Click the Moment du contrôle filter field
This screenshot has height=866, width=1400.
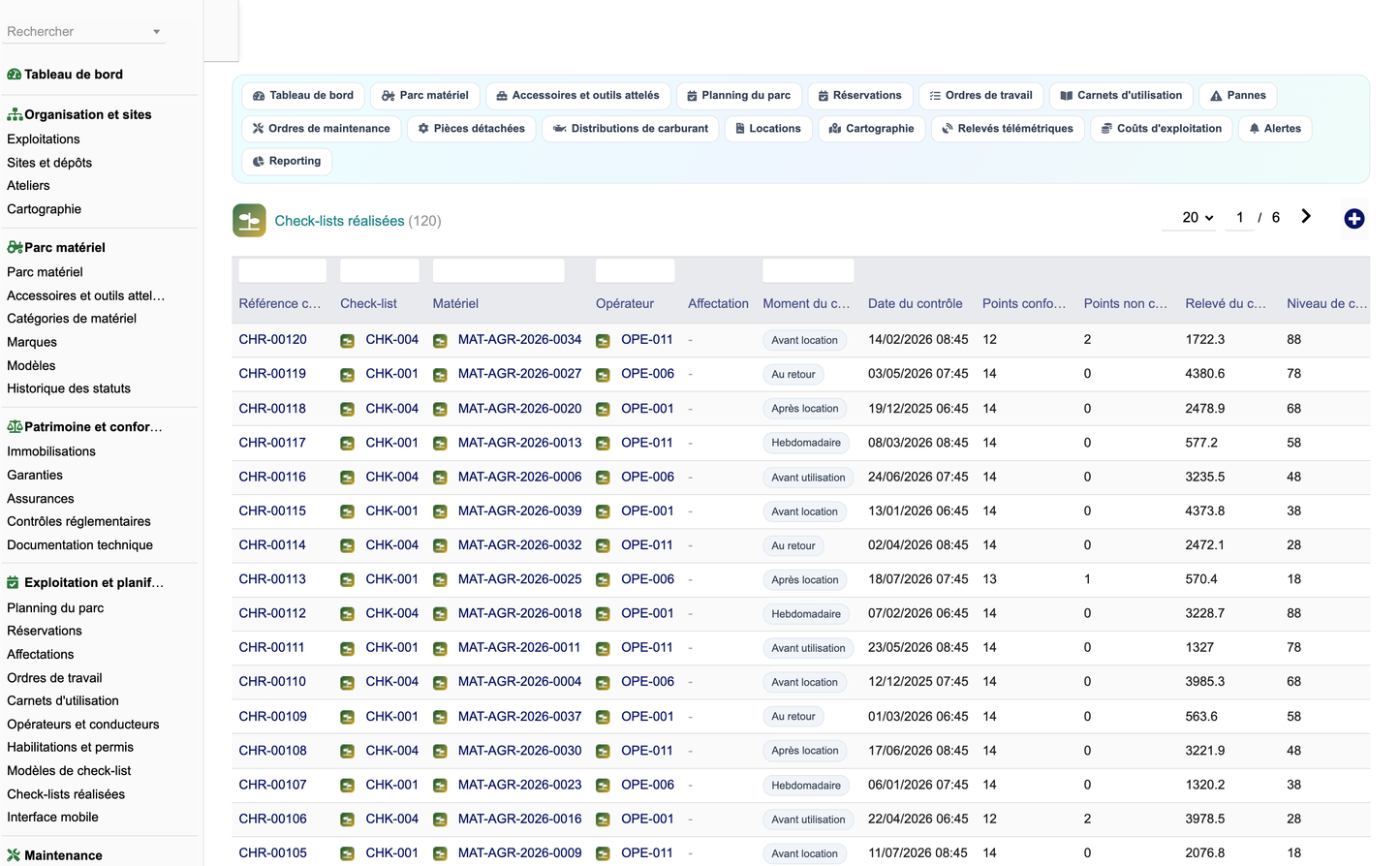point(808,270)
